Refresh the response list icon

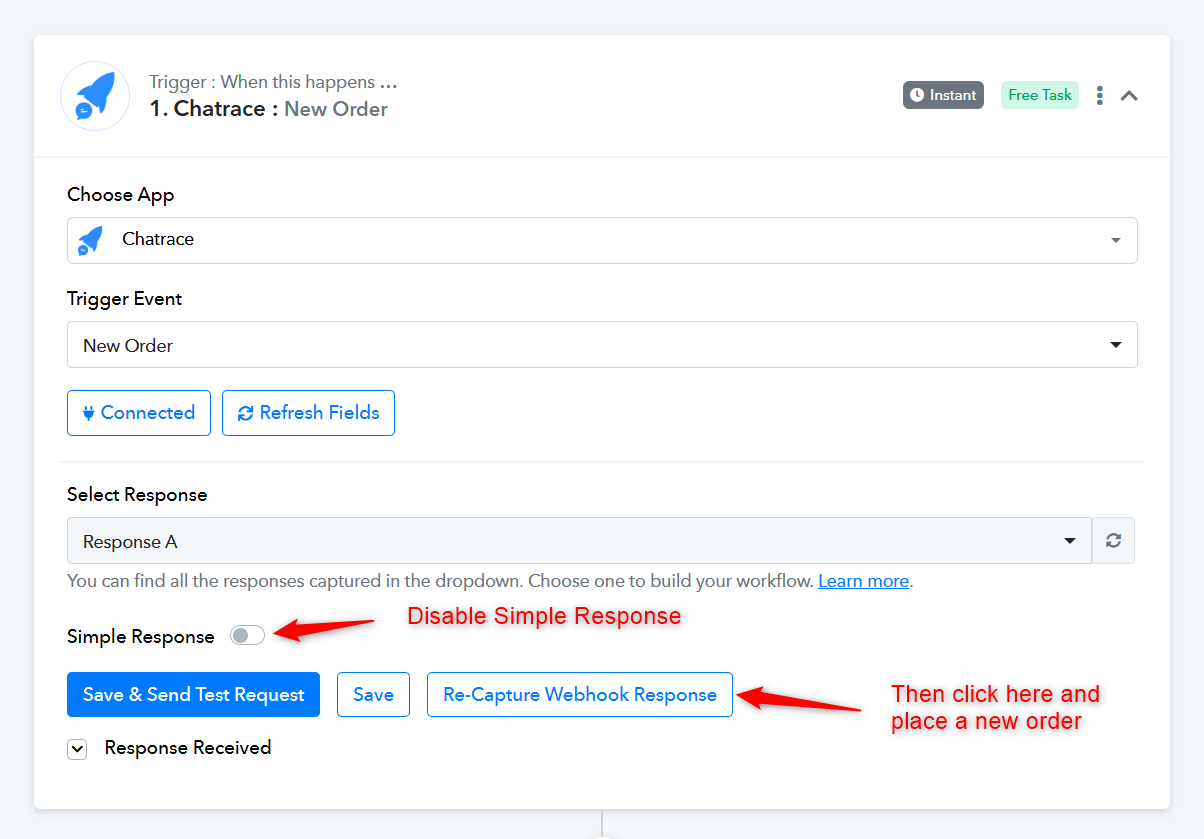(1113, 541)
